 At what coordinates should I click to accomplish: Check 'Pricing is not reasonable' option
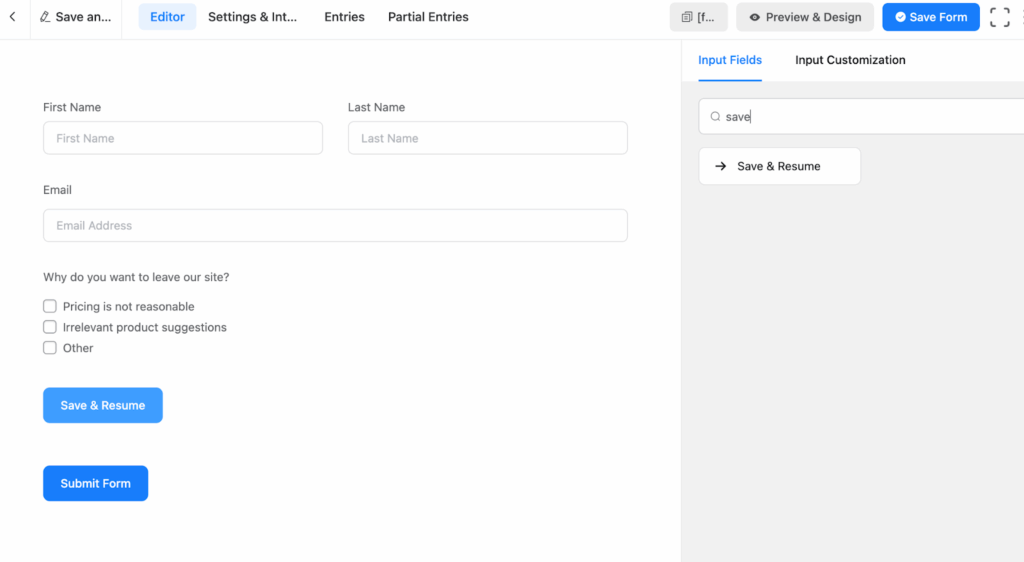tap(50, 306)
